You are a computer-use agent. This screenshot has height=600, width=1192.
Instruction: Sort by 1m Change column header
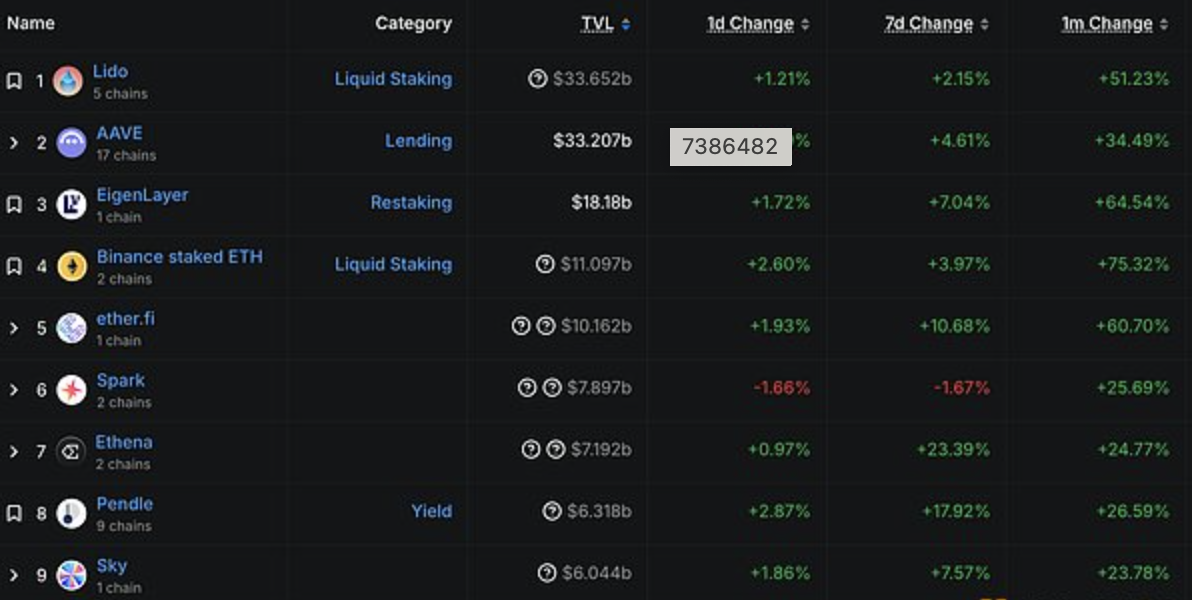(1107, 24)
